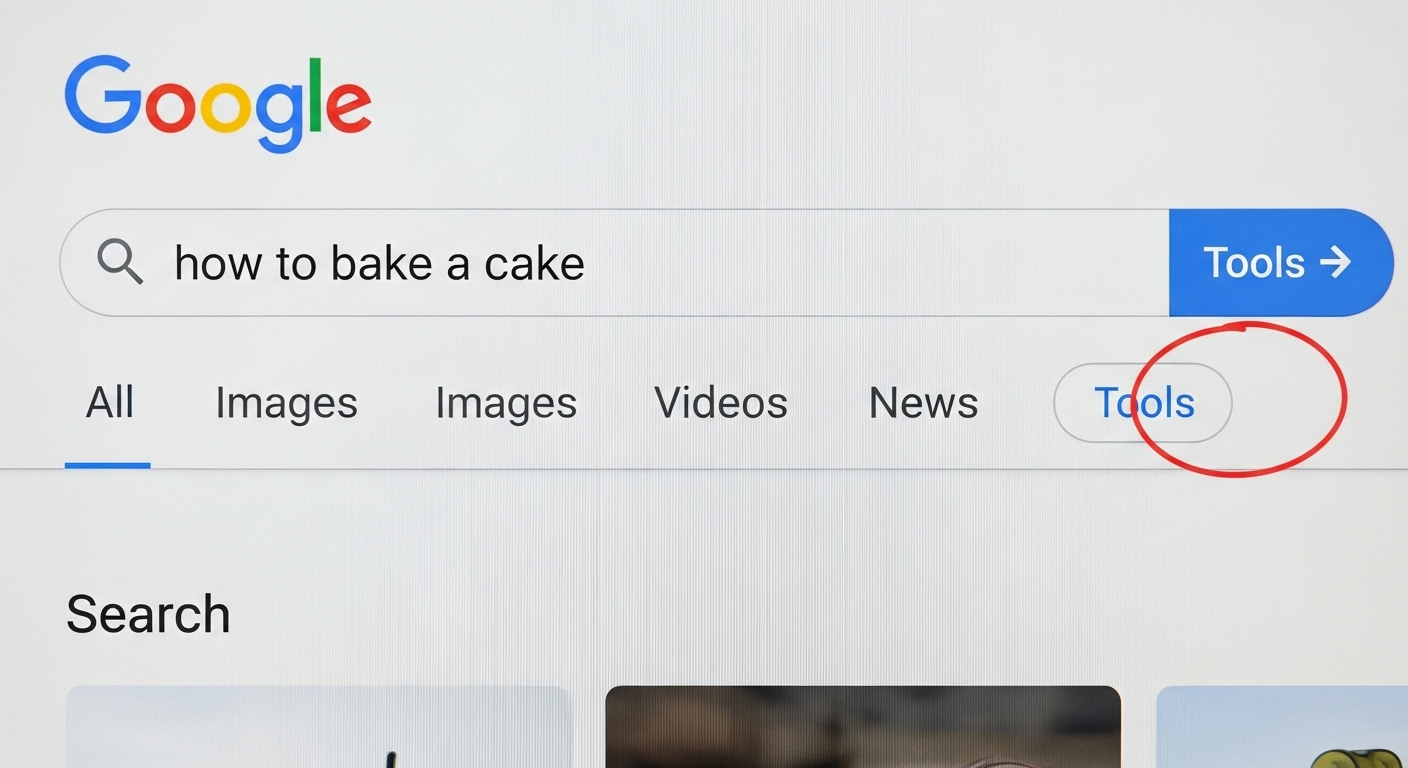Click the magnifying glass search icon
This screenshot has height=768, width=1408.
click(x=119, y=262)
